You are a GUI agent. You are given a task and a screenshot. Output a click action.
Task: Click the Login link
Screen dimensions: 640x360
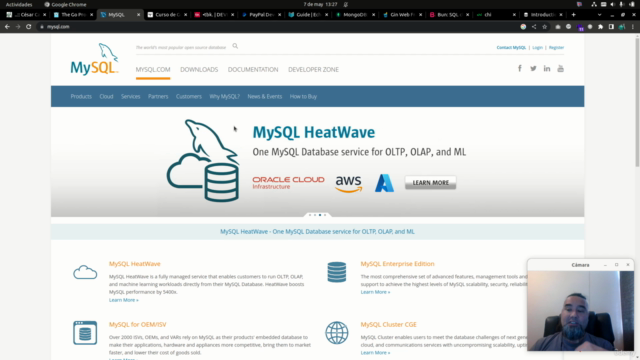[538, 47]
